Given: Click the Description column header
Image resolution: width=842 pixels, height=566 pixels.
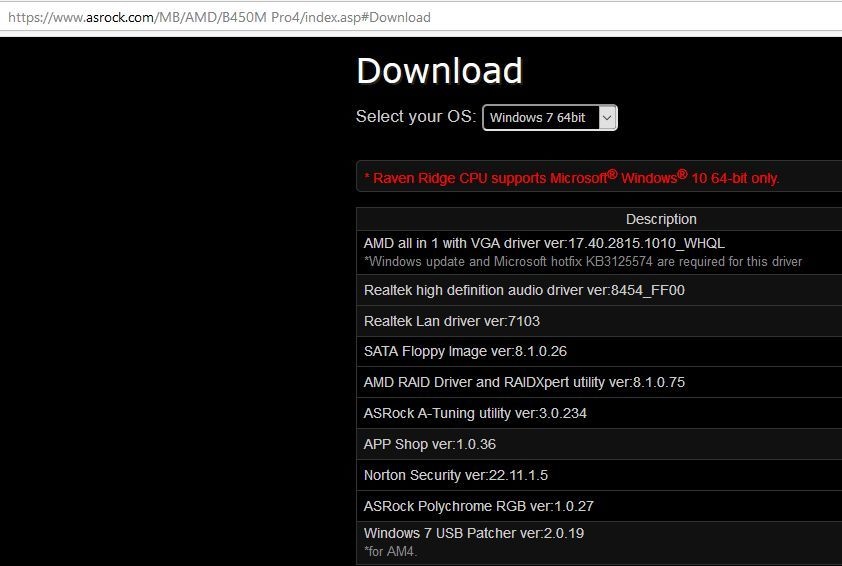Looking at the screenshot, I should (x=661, y=219).
